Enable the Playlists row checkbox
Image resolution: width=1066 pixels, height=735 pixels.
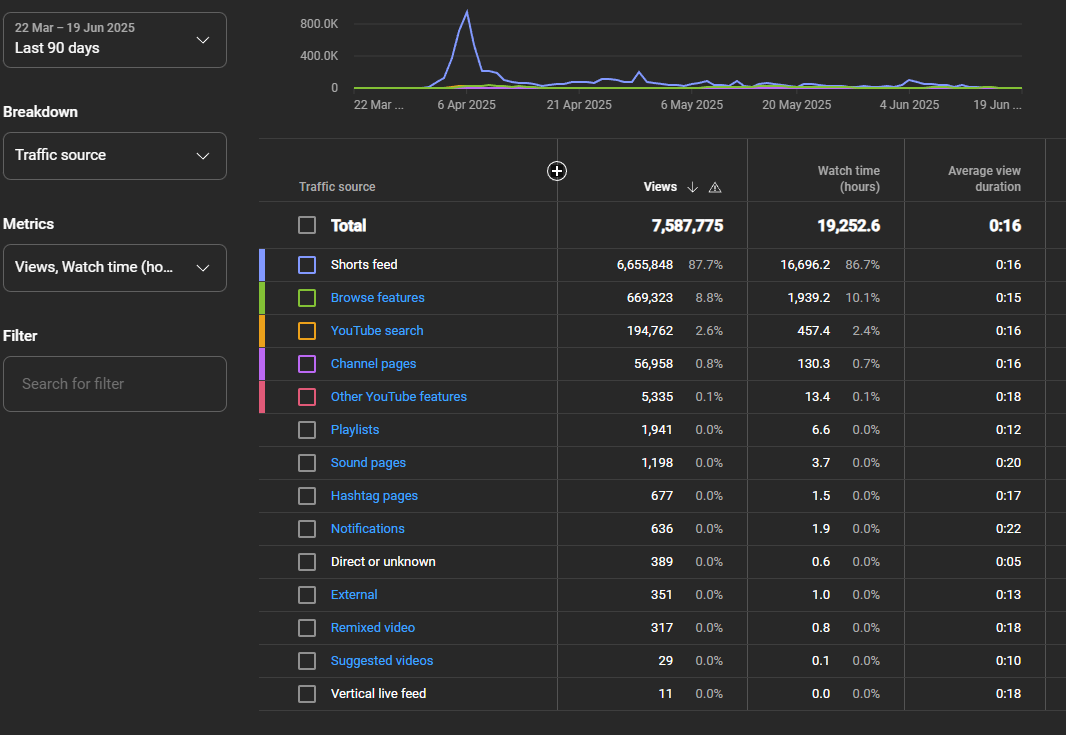(x=307, y=430)
